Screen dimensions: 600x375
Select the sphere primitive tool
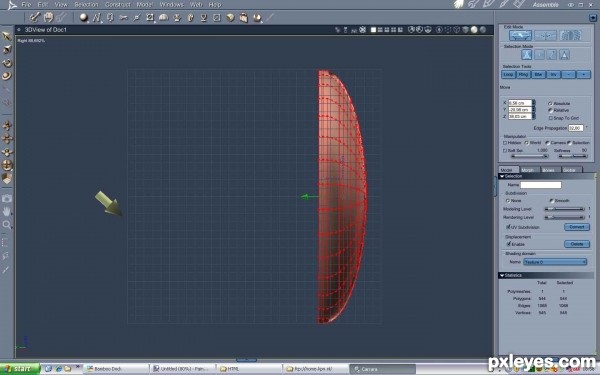[x=83, y=17]
